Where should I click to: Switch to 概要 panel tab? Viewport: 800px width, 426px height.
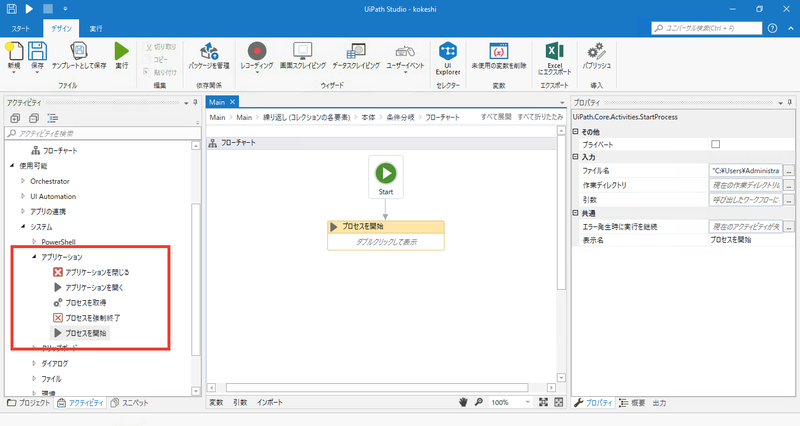[632, 403]
